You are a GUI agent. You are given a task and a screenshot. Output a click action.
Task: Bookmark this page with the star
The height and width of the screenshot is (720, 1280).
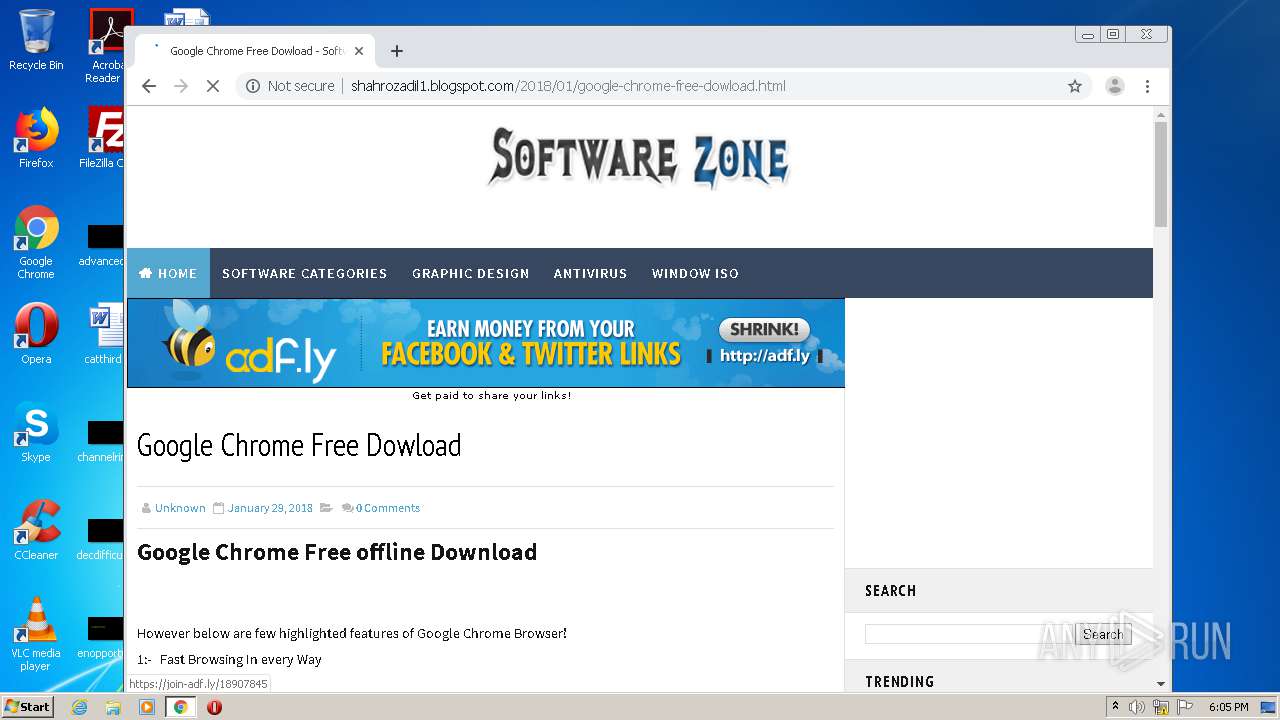[1075, 86]
